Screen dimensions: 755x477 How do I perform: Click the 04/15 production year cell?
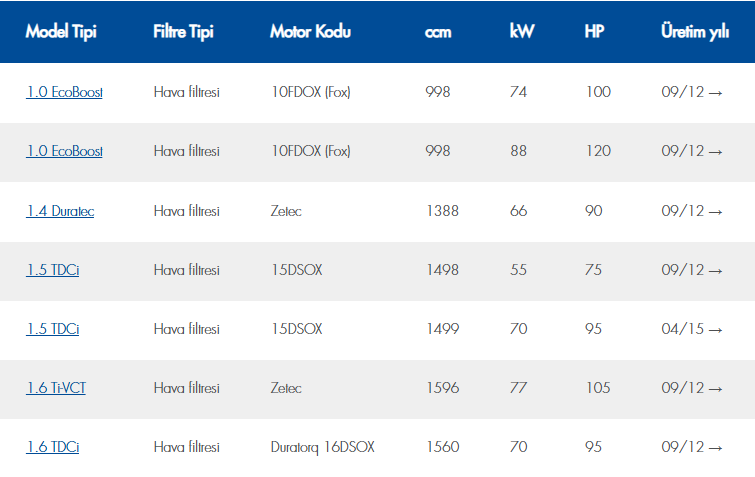coord(691,329)
